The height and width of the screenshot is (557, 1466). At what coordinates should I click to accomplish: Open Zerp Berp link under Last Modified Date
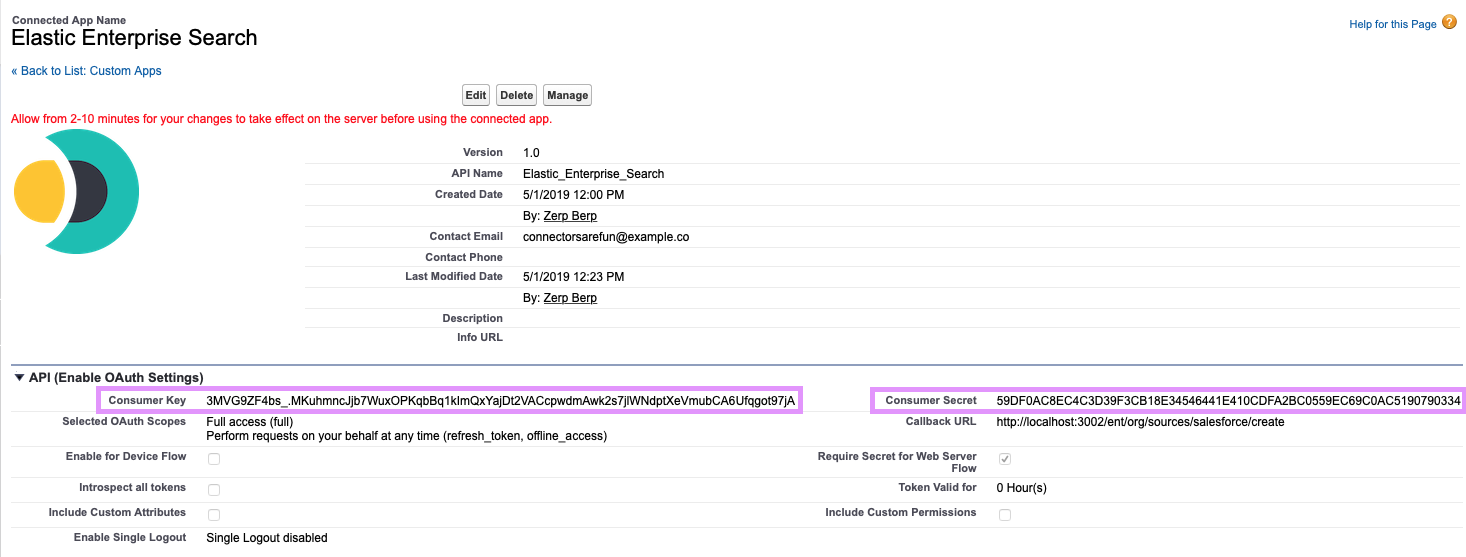[x=570, y=298]
